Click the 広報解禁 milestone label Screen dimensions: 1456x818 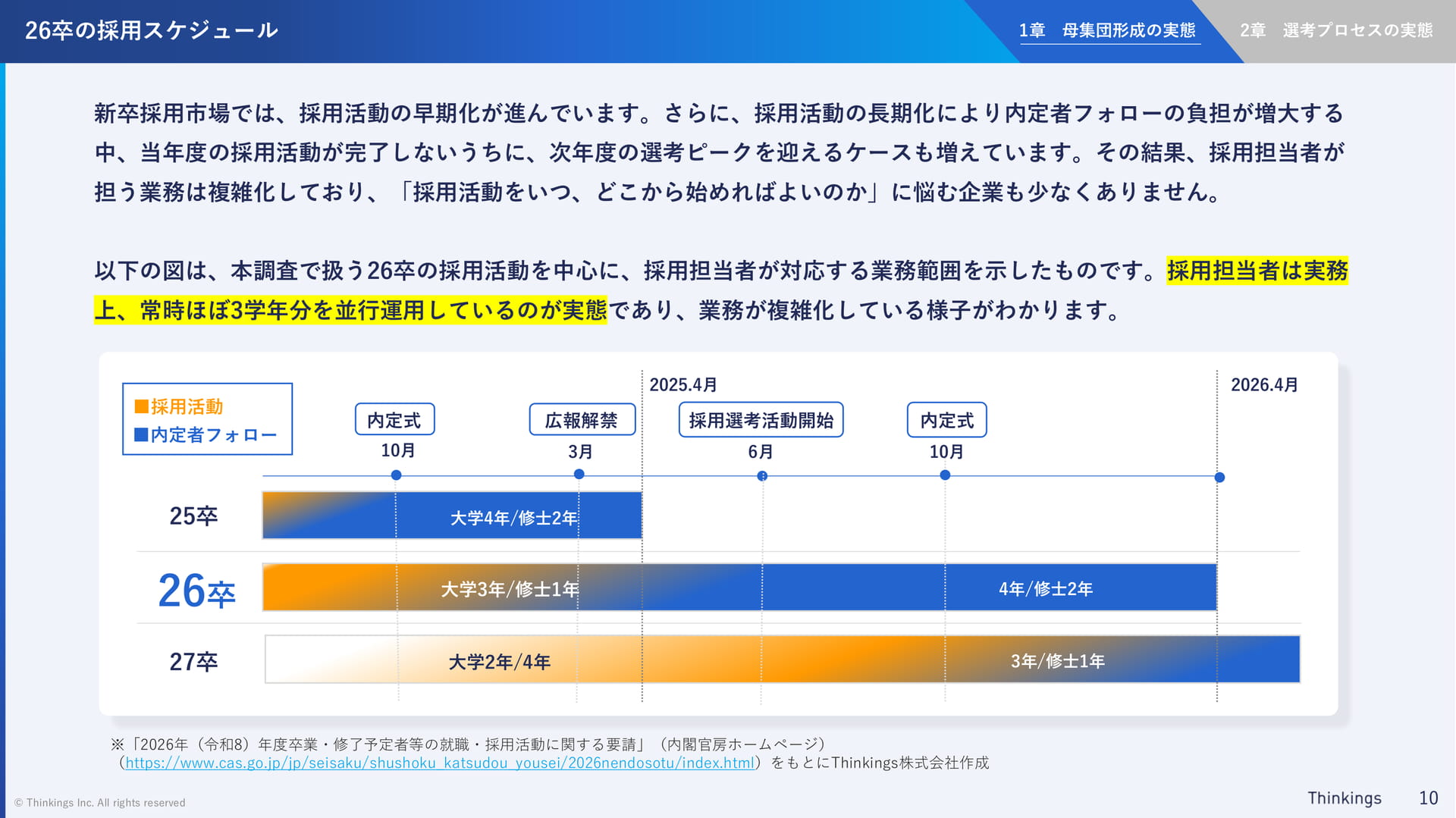tap(582, 419)
